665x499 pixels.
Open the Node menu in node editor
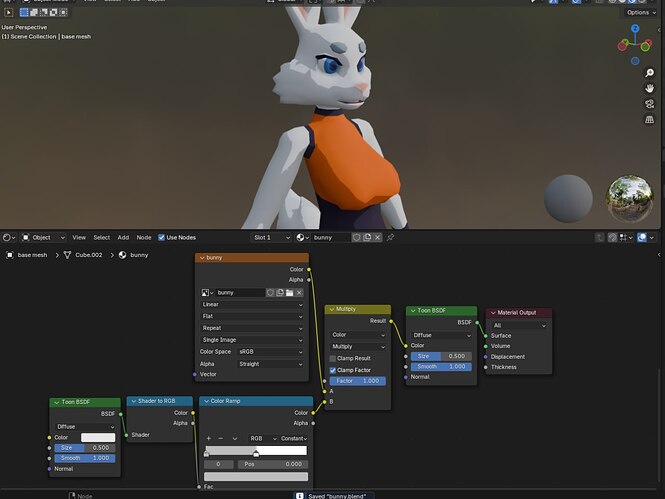pyautogui.click(x=144, y=237)
